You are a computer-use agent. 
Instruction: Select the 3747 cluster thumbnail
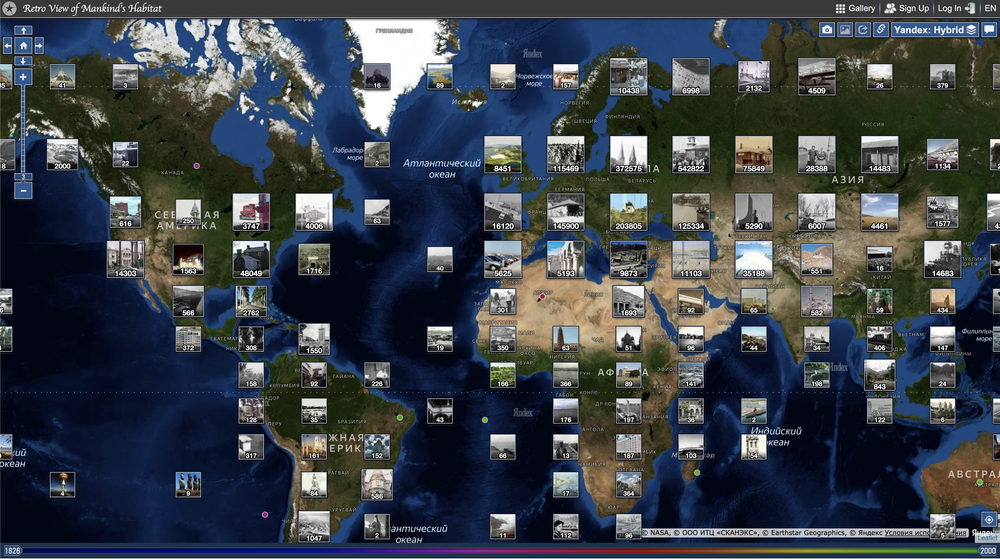click(x=251, y=212)
